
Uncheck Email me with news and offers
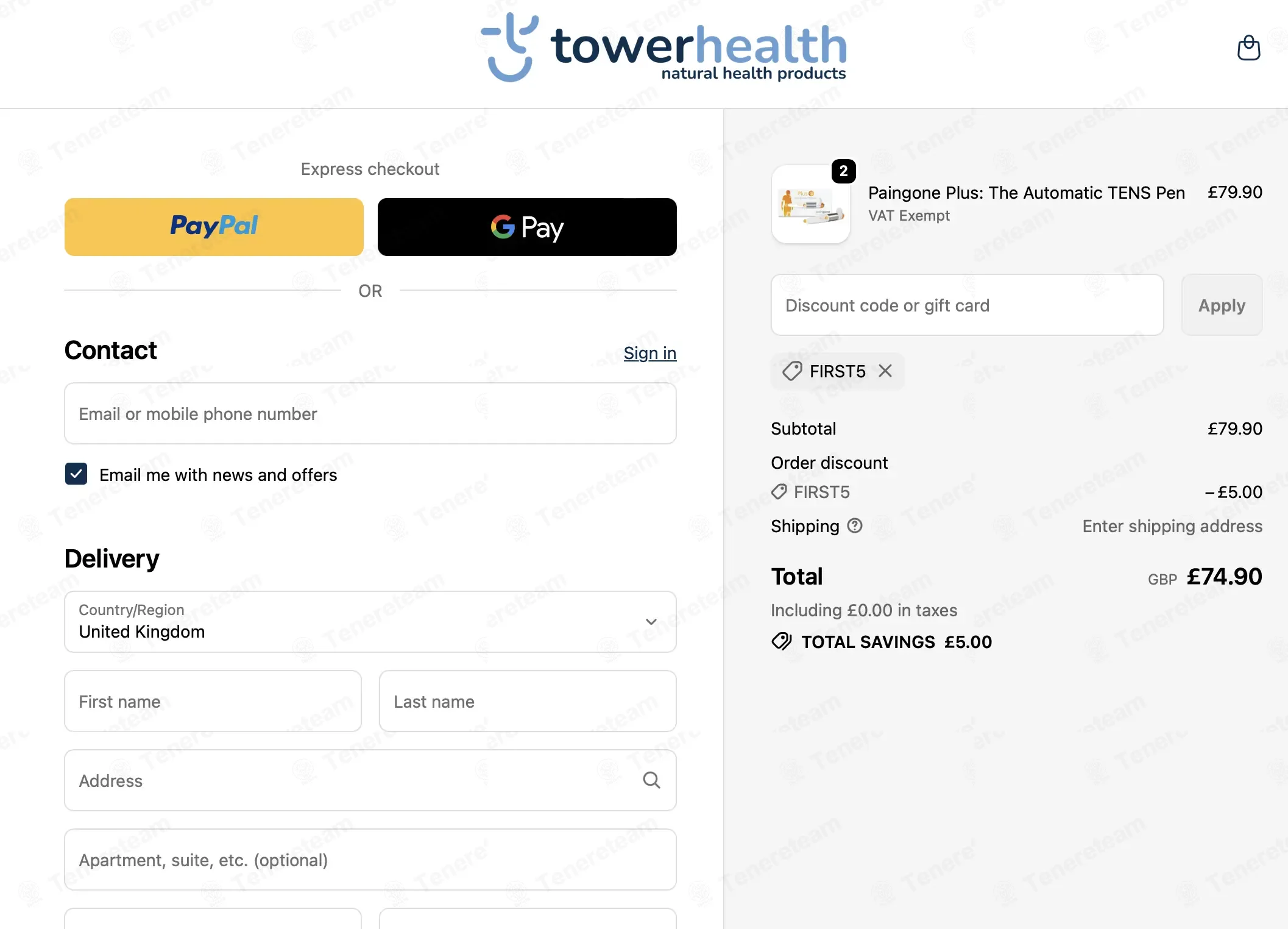[x=76, y=474]
